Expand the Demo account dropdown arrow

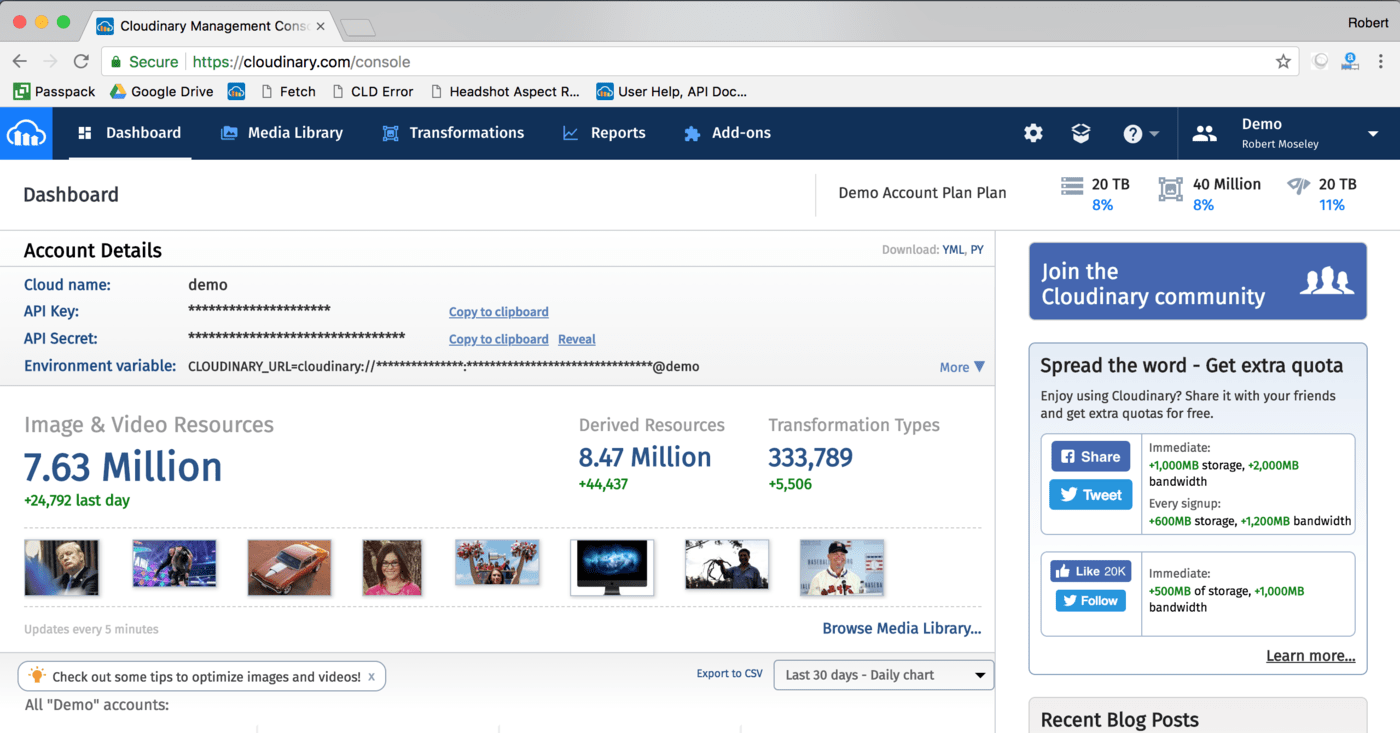tap(1373, 134)
